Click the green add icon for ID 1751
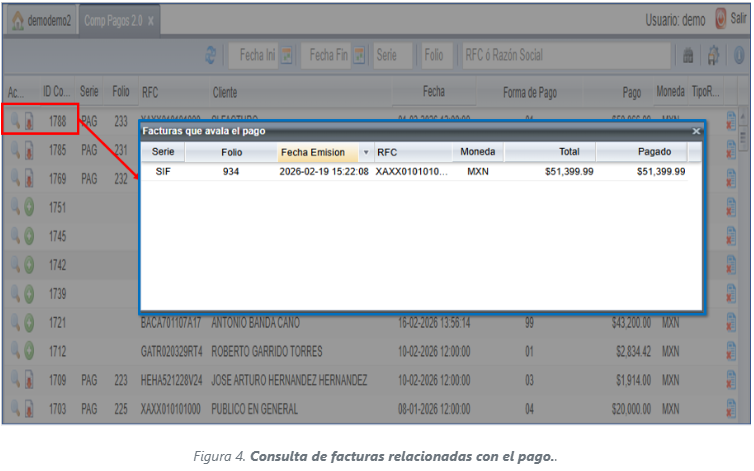Screen dimensions: 754x471 coord(29,207)
